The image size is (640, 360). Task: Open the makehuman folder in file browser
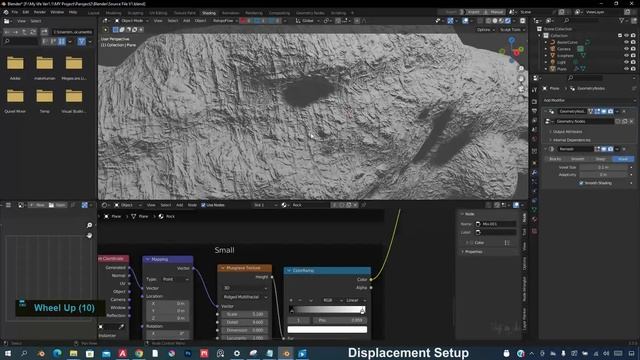coord(44,67)
